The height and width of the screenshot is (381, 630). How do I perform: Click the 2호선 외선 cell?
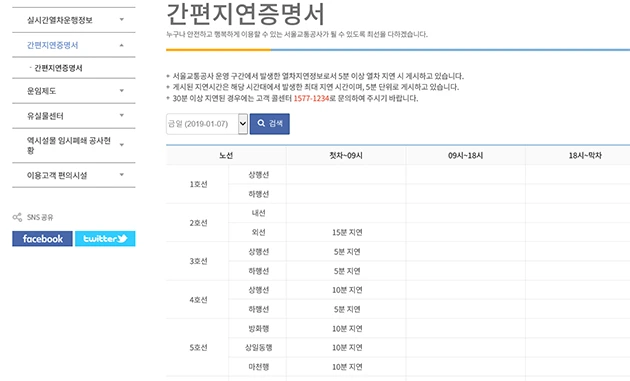pyautogui.click(x=258, y=232)
